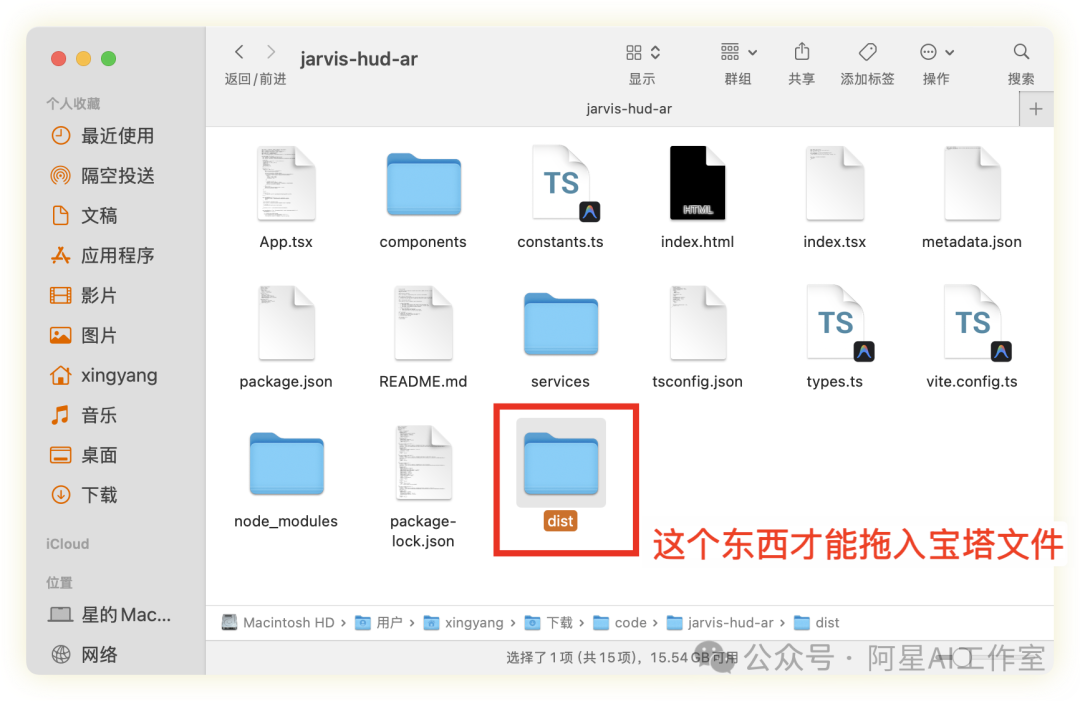
Task: Open 下载 in the sidebar
Action: pyautogui.click(x=85, y=495)
